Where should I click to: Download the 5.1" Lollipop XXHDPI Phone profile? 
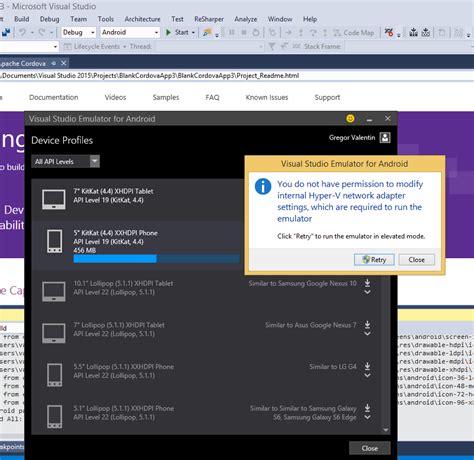click(367, 408)
